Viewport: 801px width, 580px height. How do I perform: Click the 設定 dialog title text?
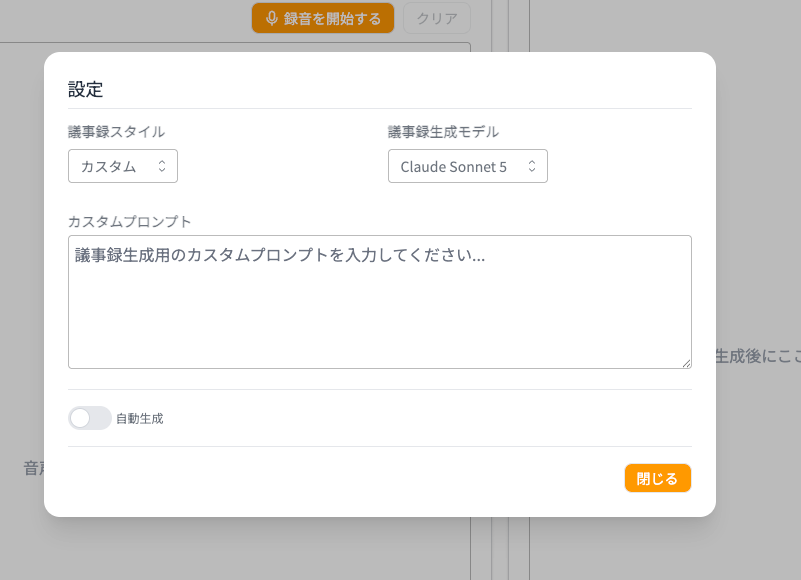(85, 89)
